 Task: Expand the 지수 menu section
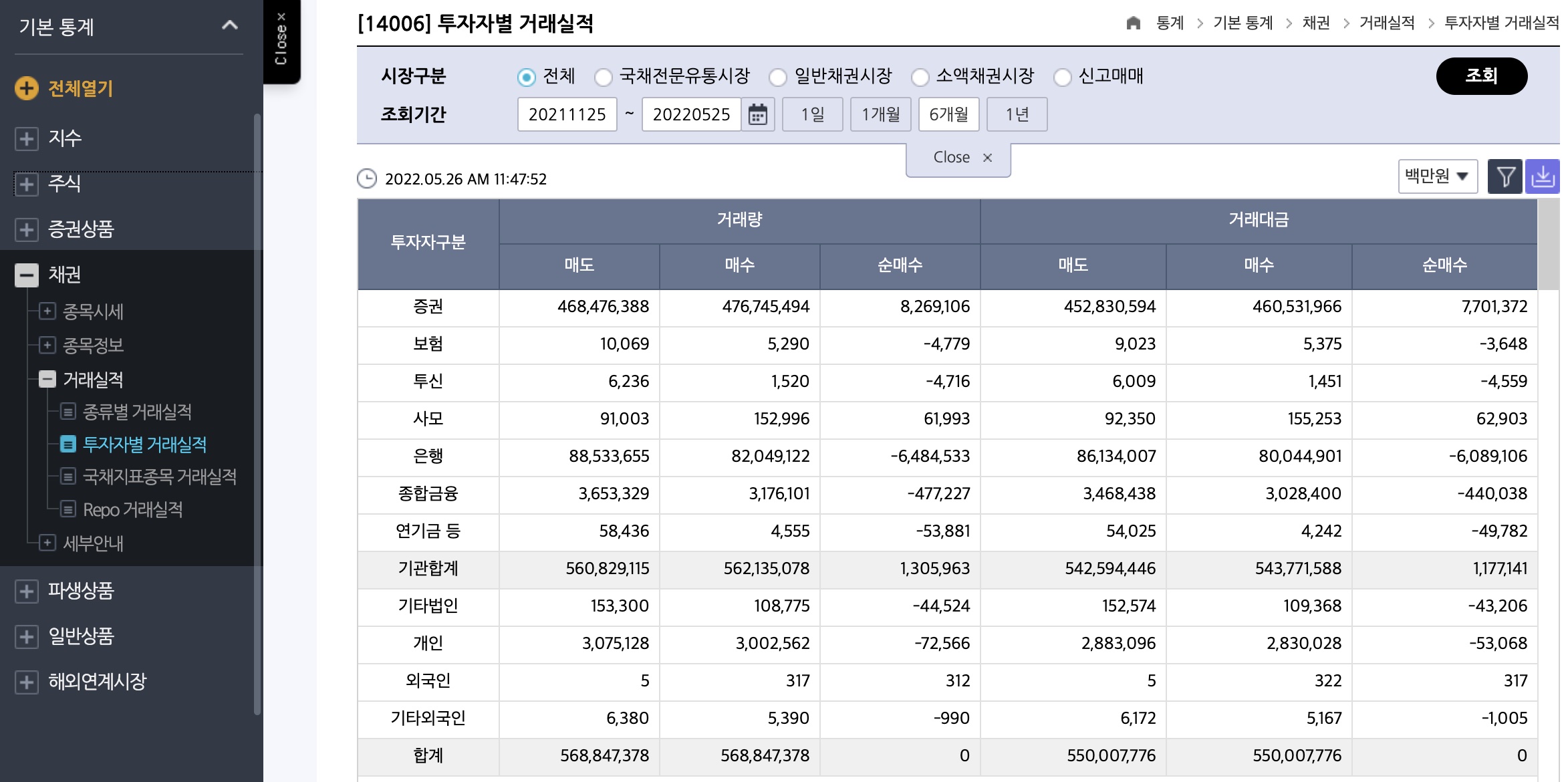click(27, 138)
